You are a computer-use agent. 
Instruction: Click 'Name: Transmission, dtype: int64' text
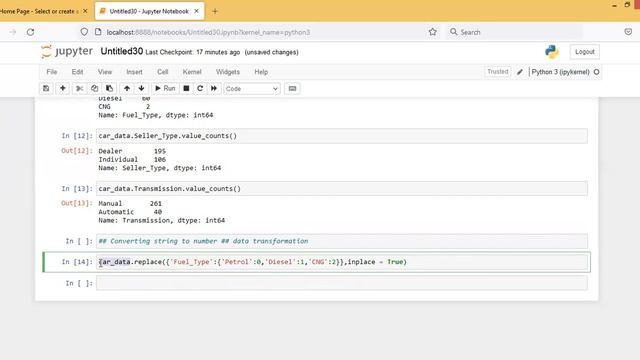tap(162, 220)
